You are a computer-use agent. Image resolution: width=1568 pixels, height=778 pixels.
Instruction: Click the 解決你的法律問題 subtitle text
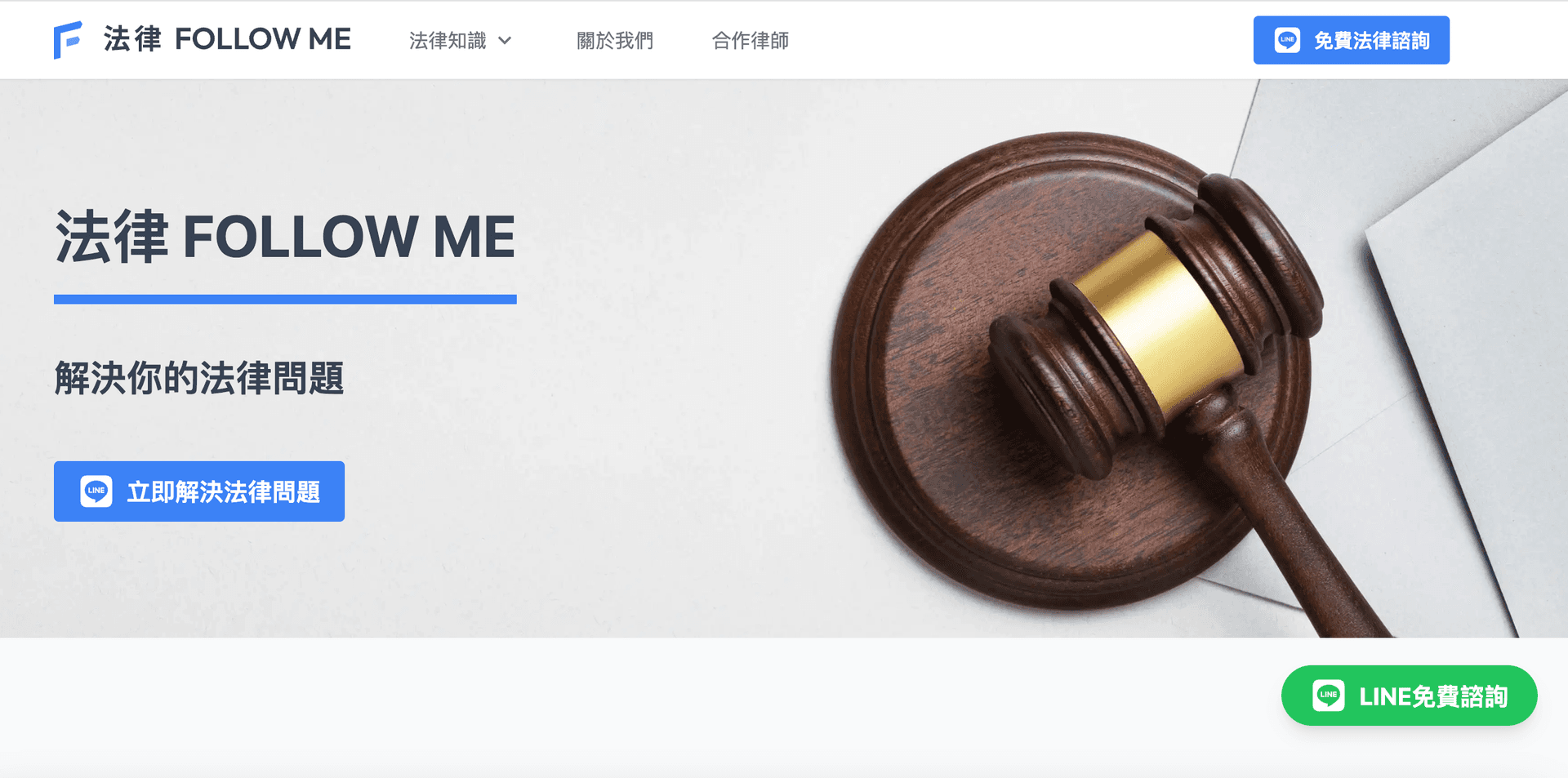[x=199, y=378]
